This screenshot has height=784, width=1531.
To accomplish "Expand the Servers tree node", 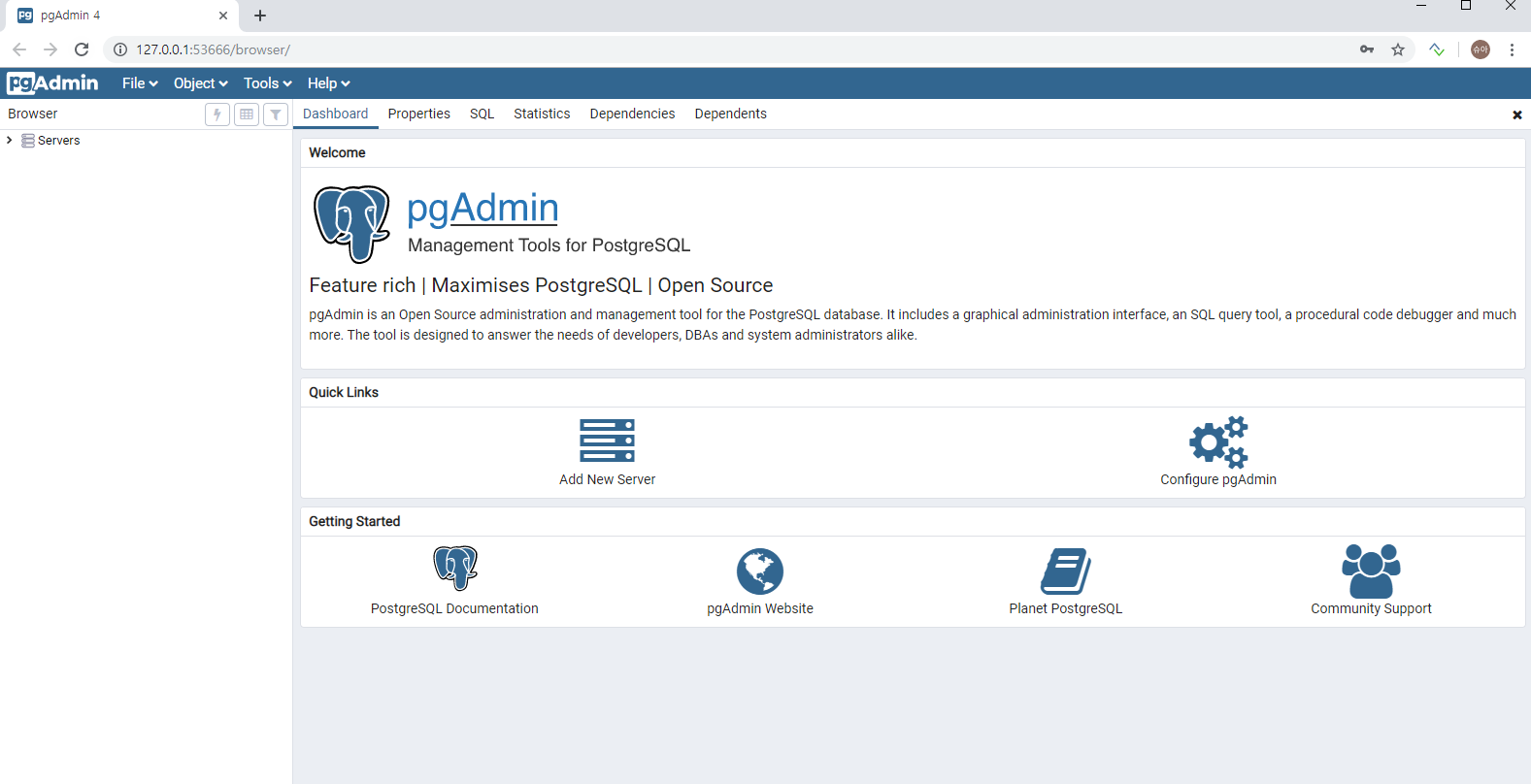I will point(10,141).
